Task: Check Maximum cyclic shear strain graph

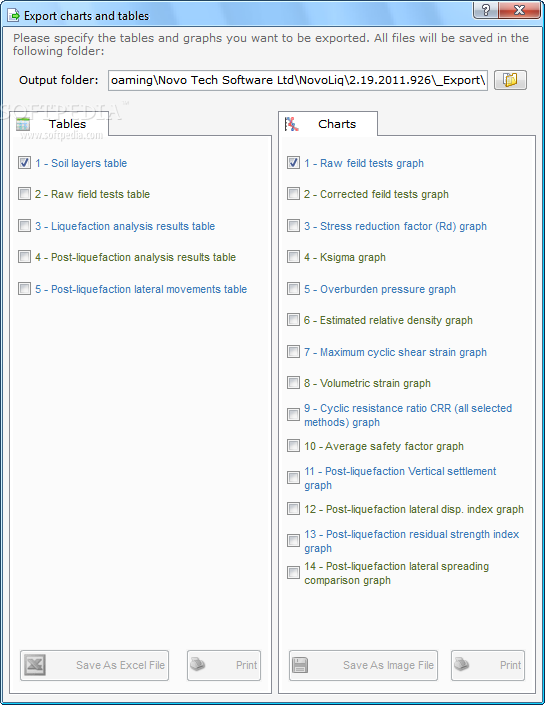Action: click(293, 351)
